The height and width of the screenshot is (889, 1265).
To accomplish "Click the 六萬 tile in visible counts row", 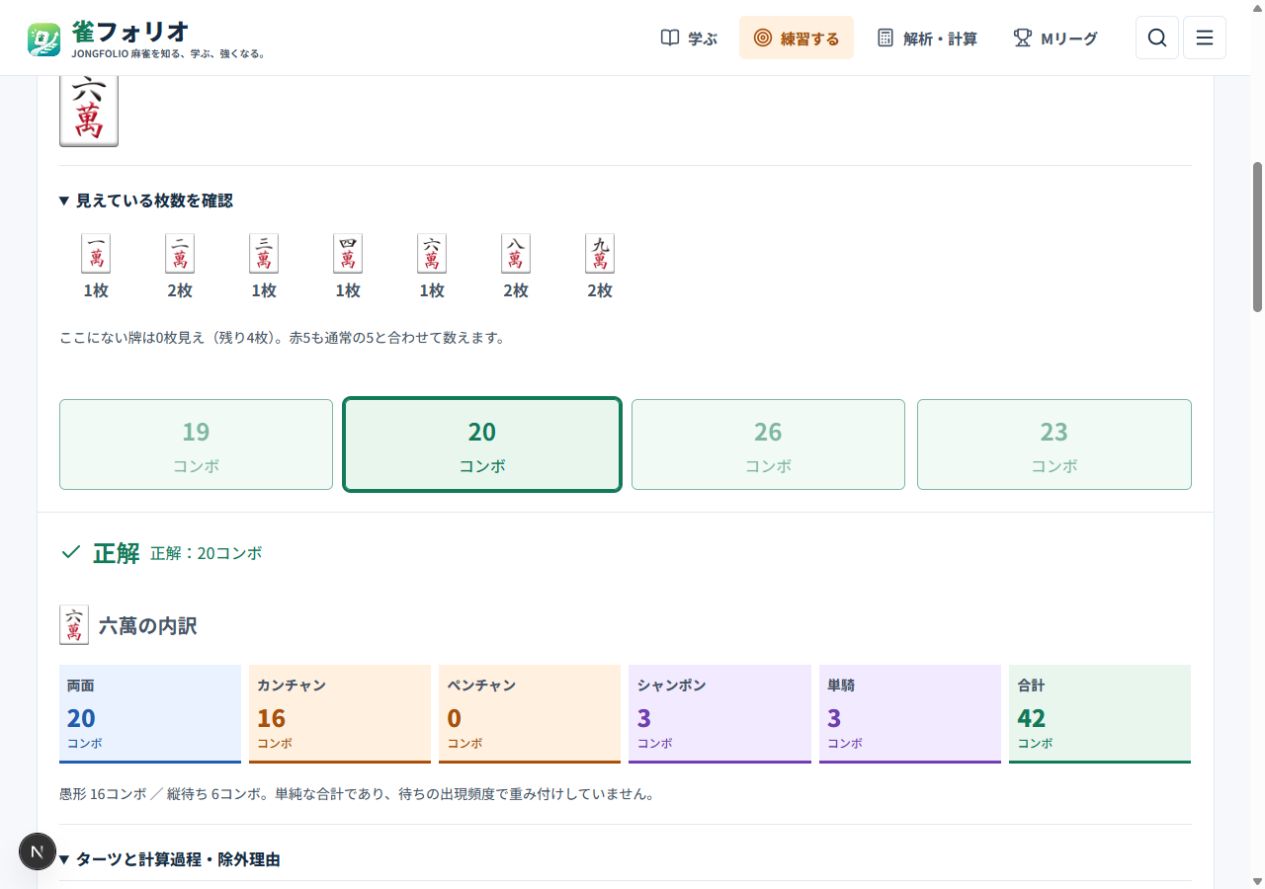I will (432, 254).
